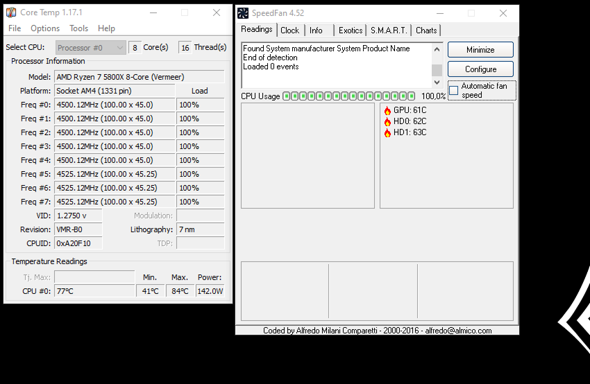Screen dimensions: 590x384
Task: Switch to the Readings tab in SpeedFan
Action: (x=257, y=29)
